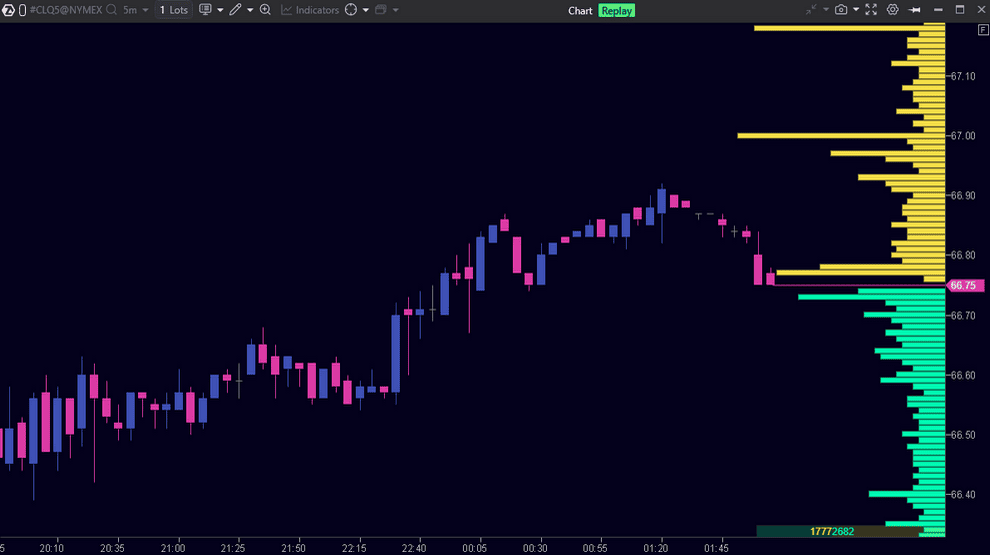Click the 67.00 price scale label
Viewport: 990px width, 555px height.
pyautogui.click(x=963, y=136)
